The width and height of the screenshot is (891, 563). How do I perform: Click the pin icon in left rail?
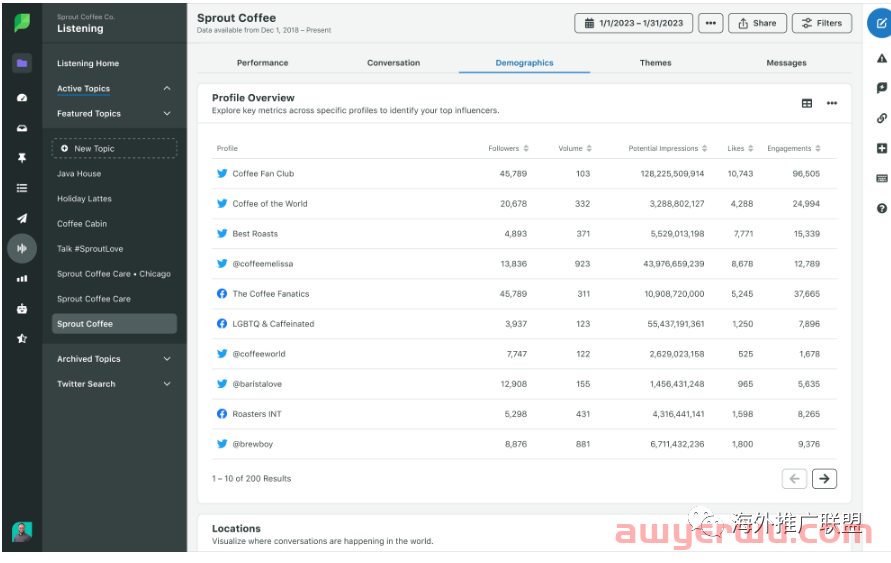tap(22, 158)
